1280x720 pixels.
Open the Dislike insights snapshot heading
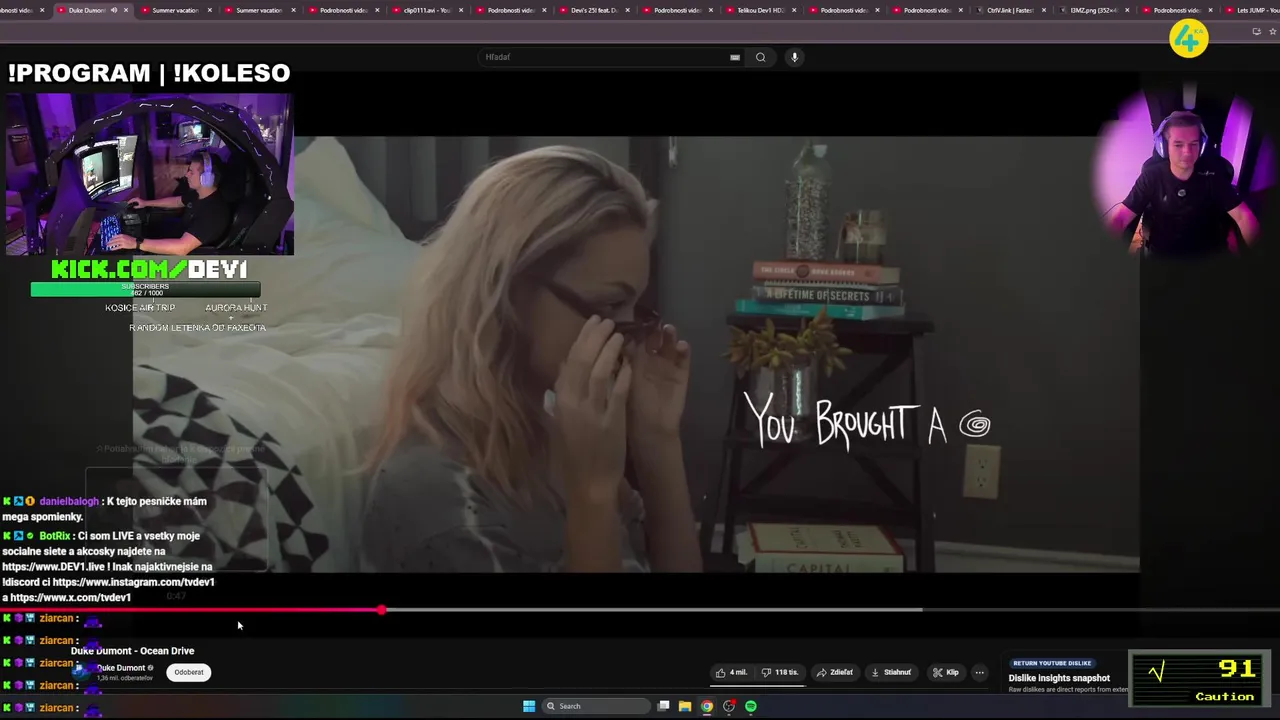click(1059, 678)
